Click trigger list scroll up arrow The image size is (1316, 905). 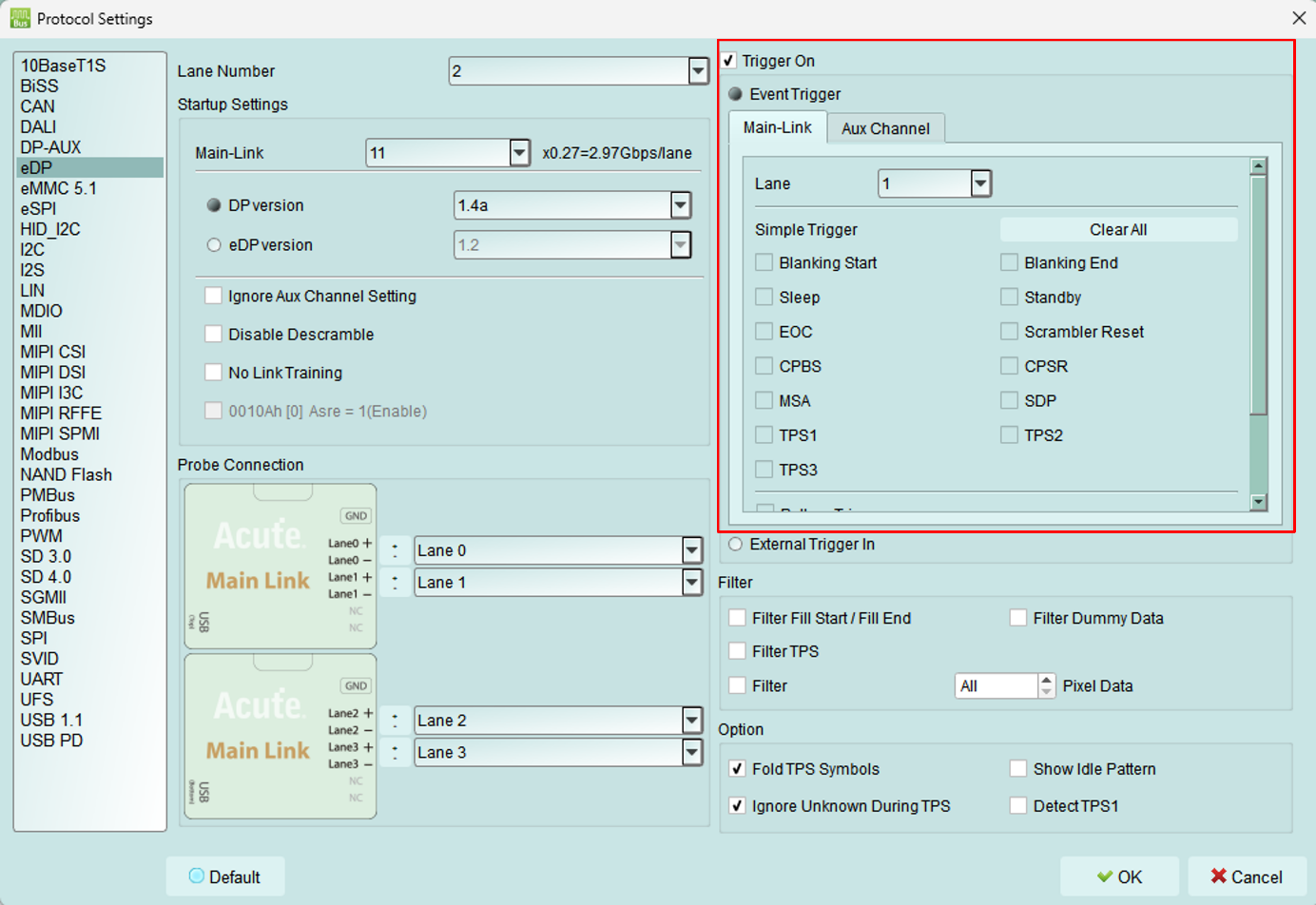tap(1258, 166)
